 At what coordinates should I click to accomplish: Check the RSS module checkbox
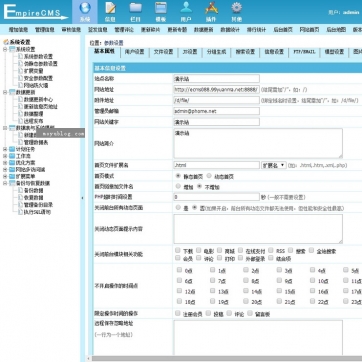(x=271, y=250)
